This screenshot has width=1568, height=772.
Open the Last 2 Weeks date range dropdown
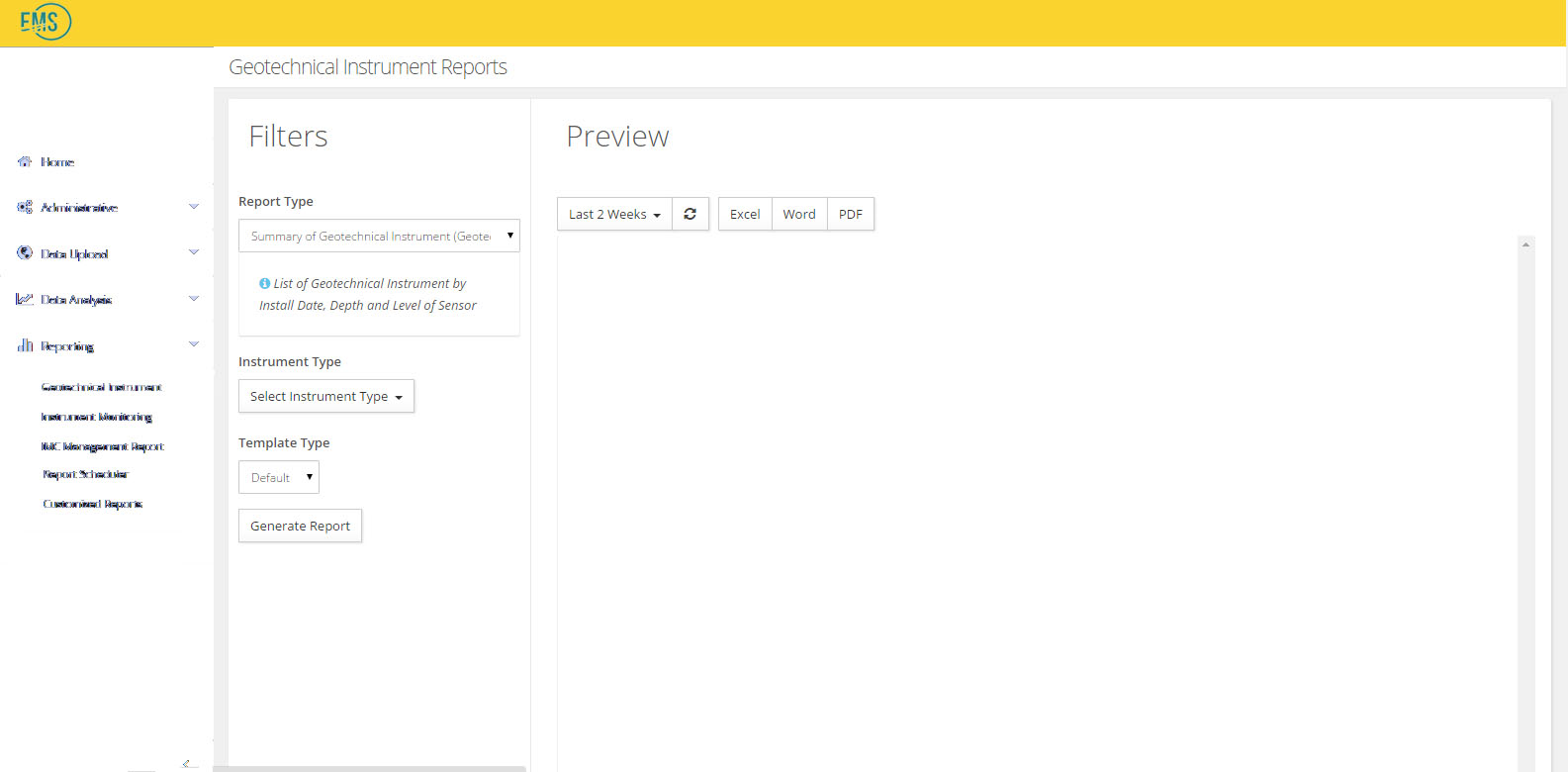614,214
